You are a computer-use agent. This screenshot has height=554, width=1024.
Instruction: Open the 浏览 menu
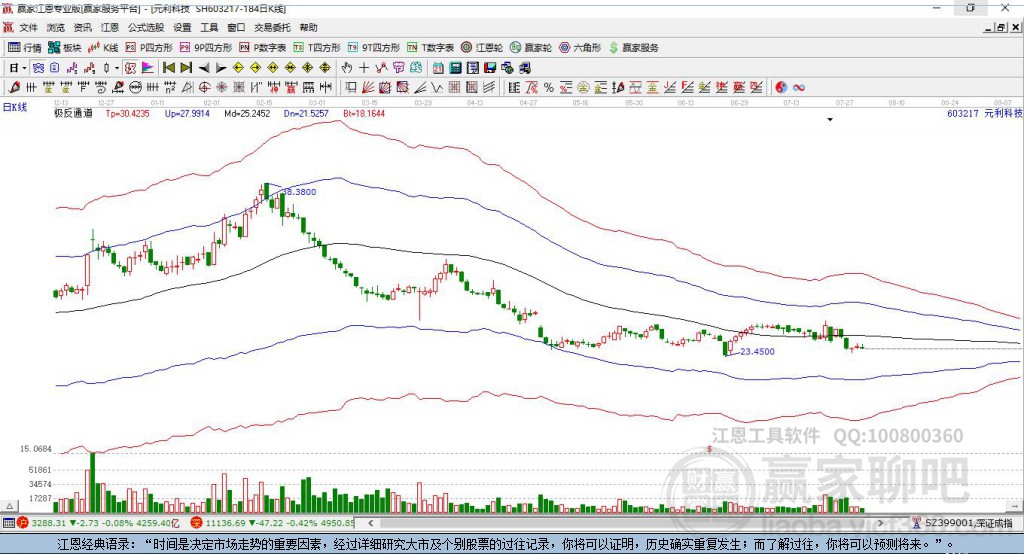[56, 27]
